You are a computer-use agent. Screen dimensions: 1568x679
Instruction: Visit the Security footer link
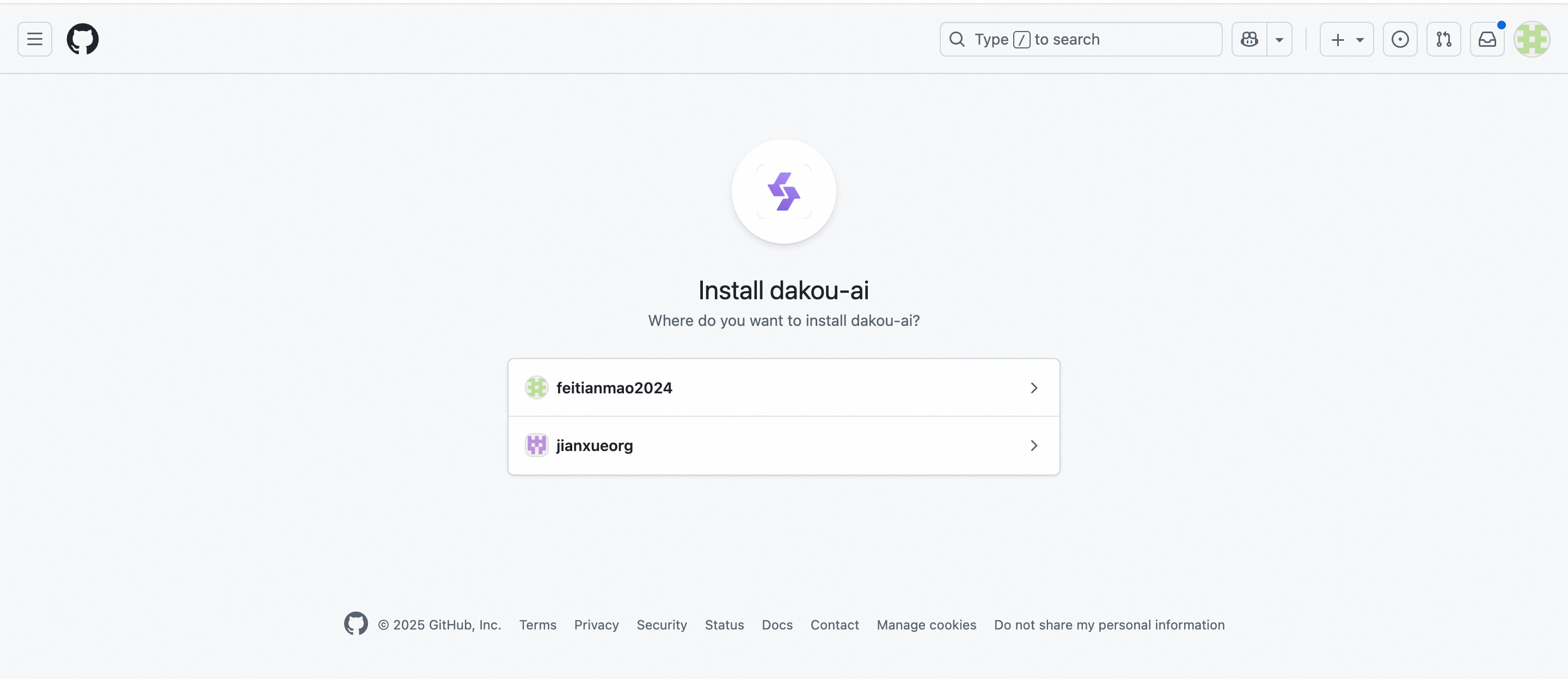click(x=661, y=625)
